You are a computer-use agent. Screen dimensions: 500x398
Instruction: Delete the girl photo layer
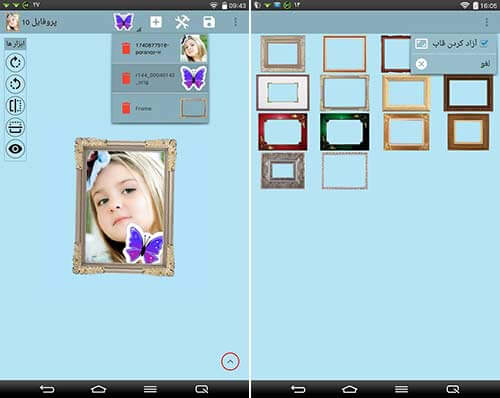pos(126,48)
